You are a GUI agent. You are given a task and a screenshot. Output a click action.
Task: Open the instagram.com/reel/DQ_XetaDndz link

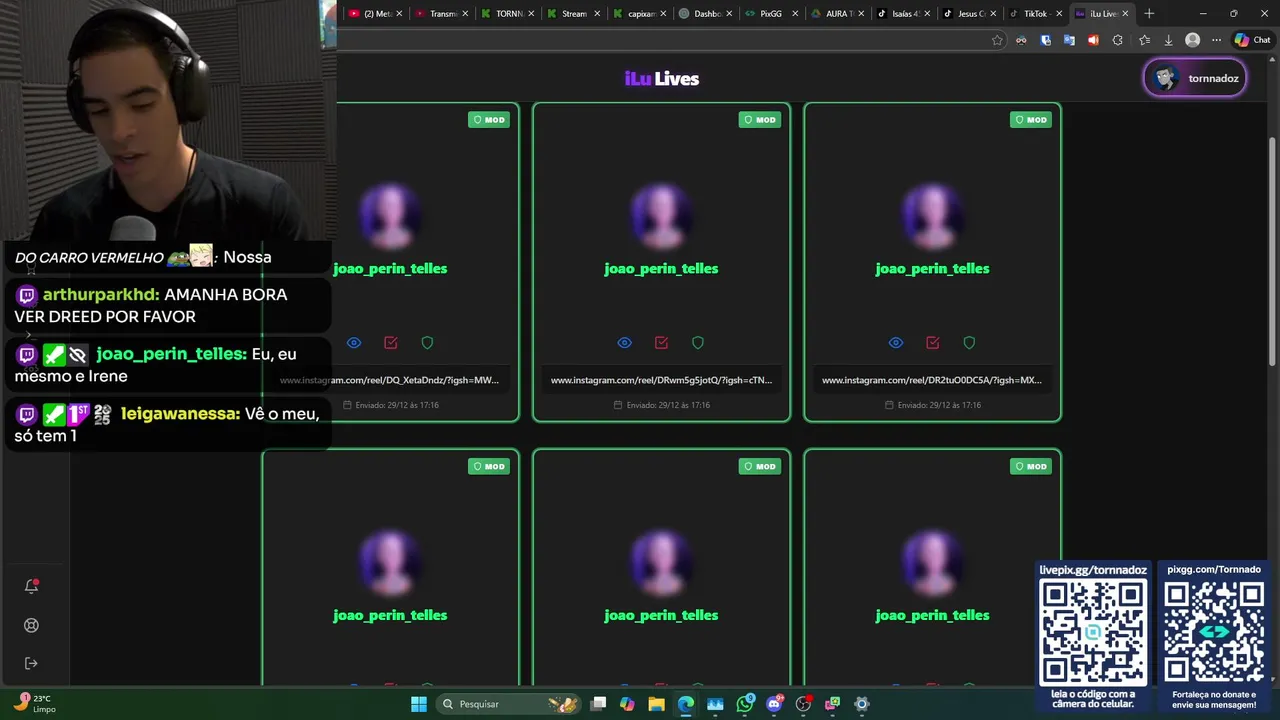click(390, 380)
